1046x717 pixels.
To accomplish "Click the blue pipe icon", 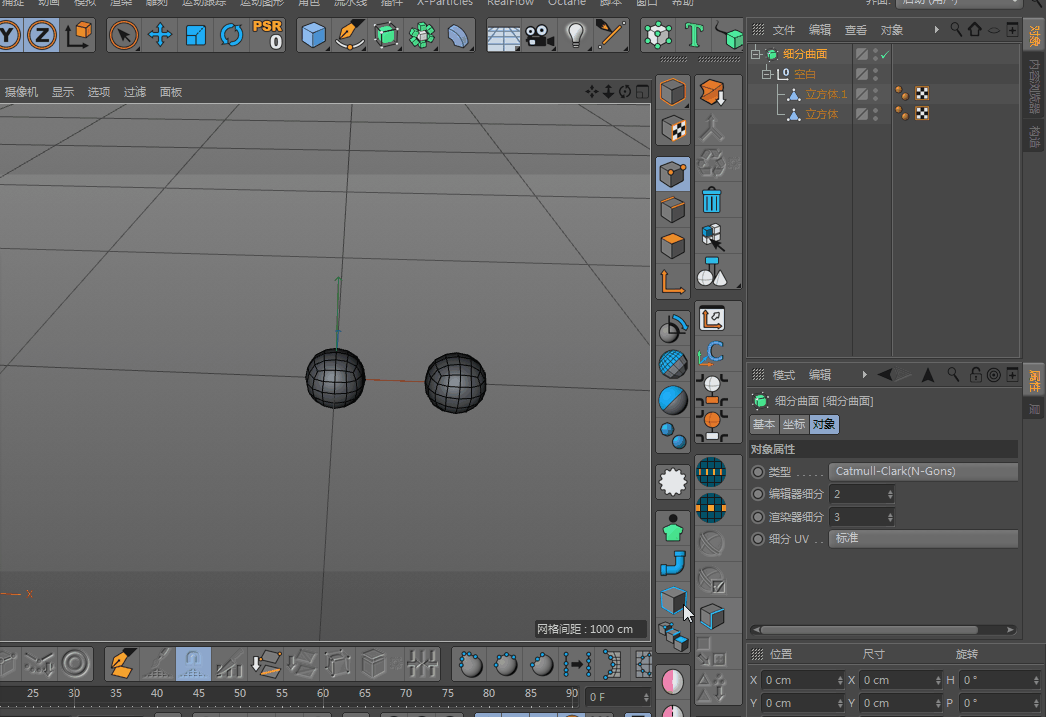I will click(x=672, y=564).
